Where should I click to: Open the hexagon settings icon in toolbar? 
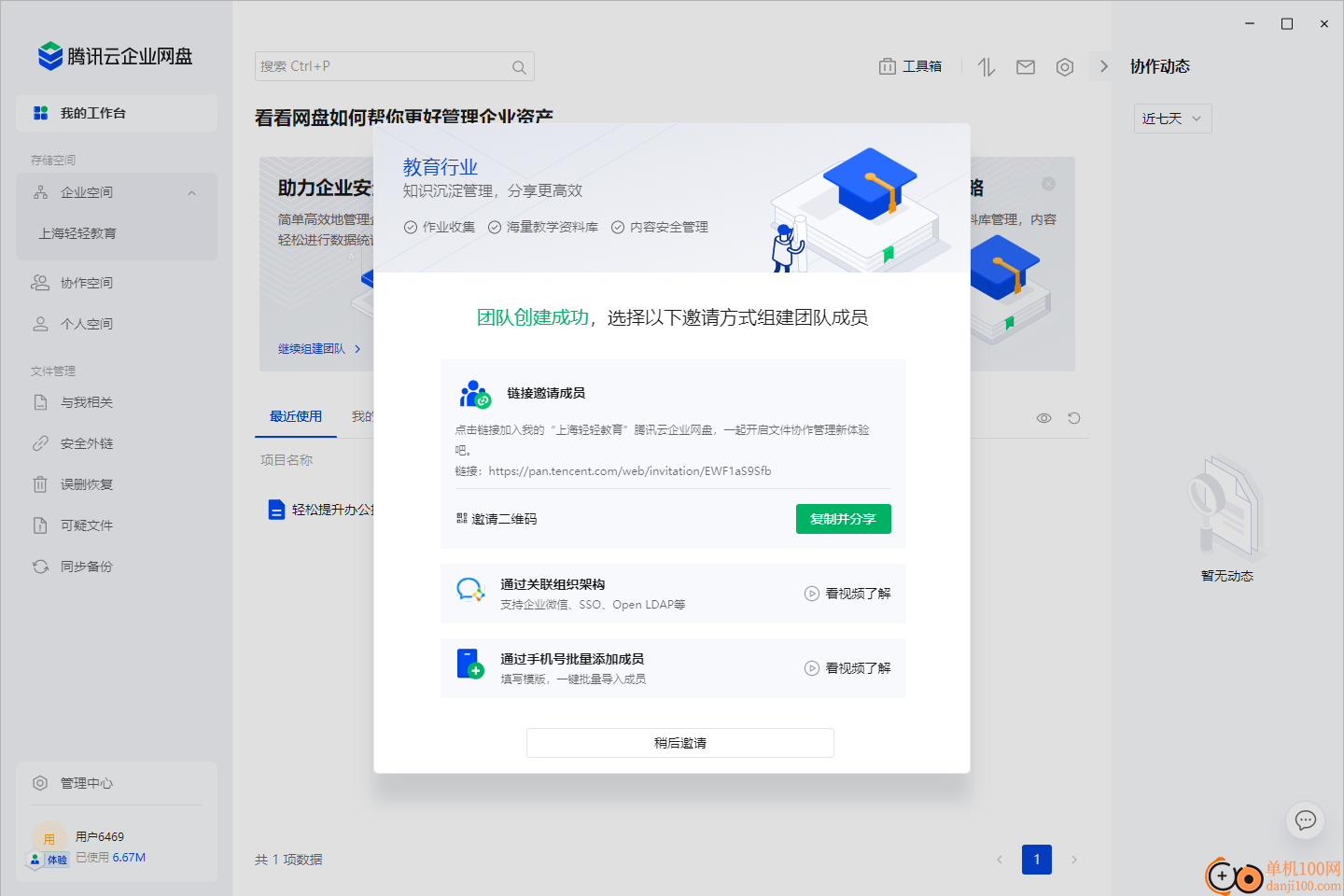tap(1065, 66)
